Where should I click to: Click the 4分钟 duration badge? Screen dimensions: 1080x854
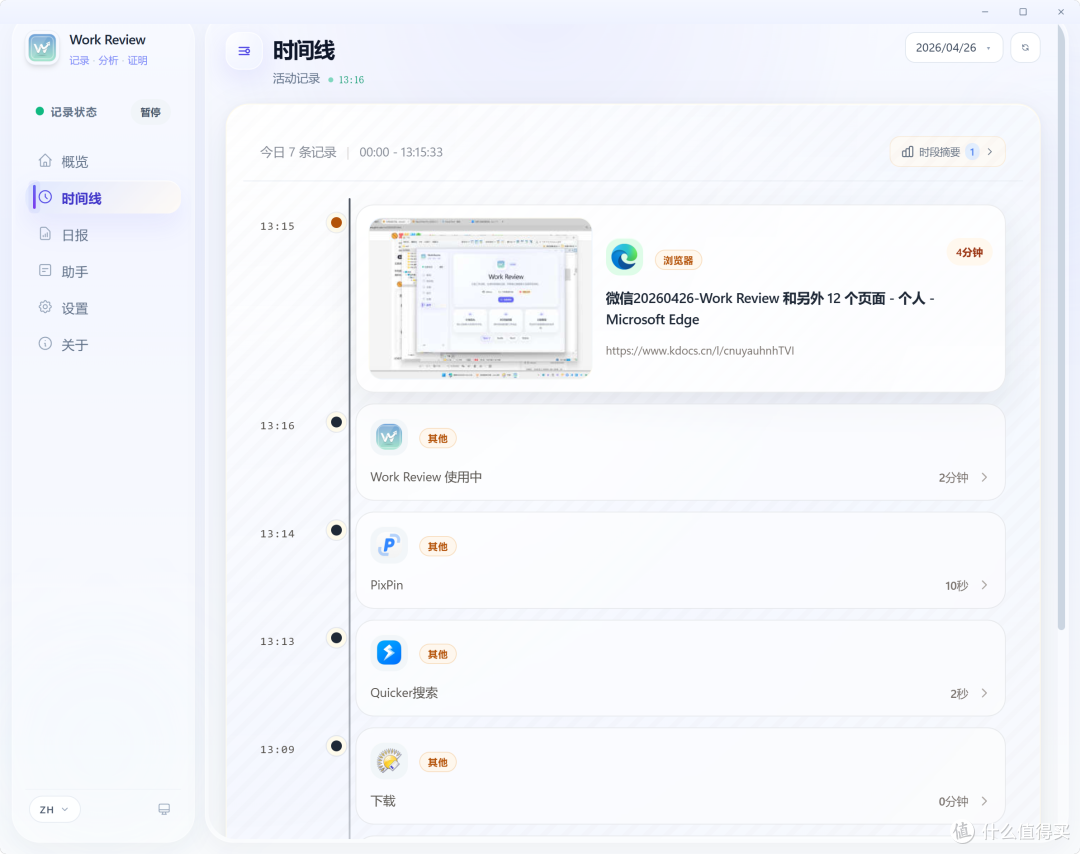tap(968, 253)
